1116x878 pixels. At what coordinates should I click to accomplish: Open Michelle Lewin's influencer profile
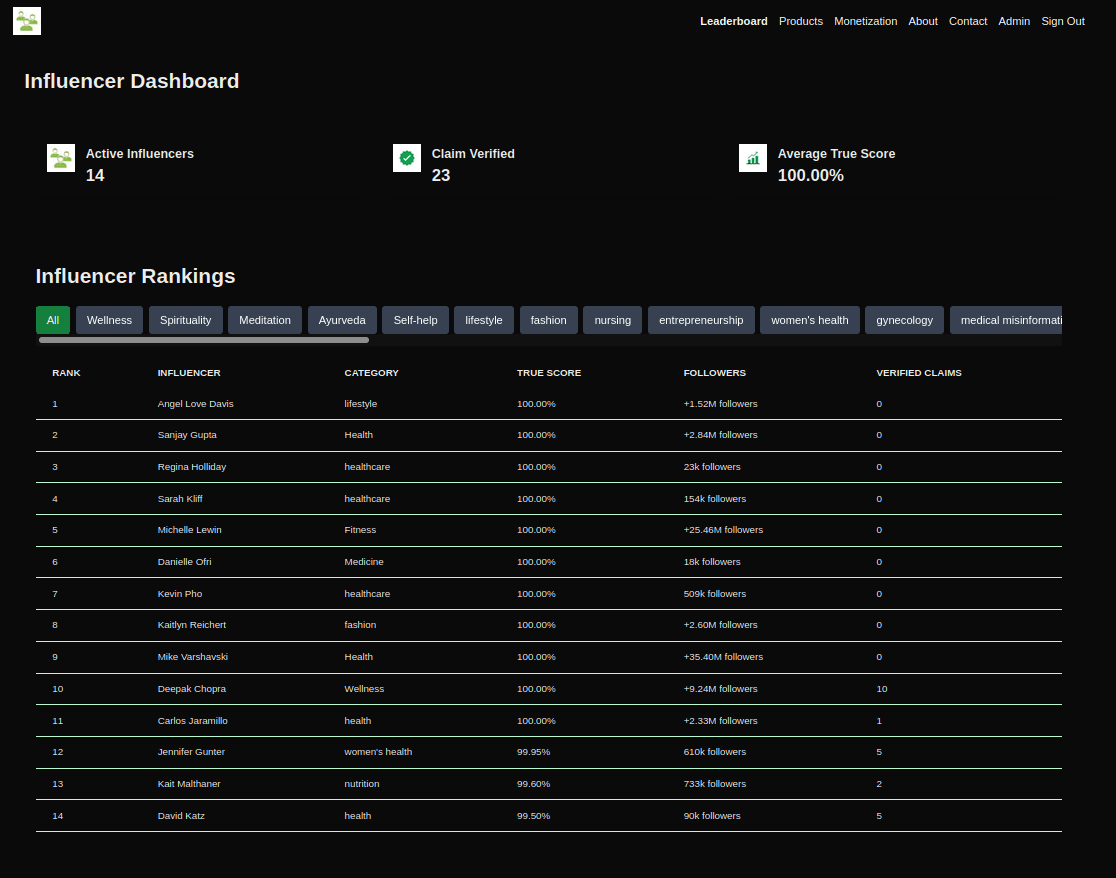[189, 530]
